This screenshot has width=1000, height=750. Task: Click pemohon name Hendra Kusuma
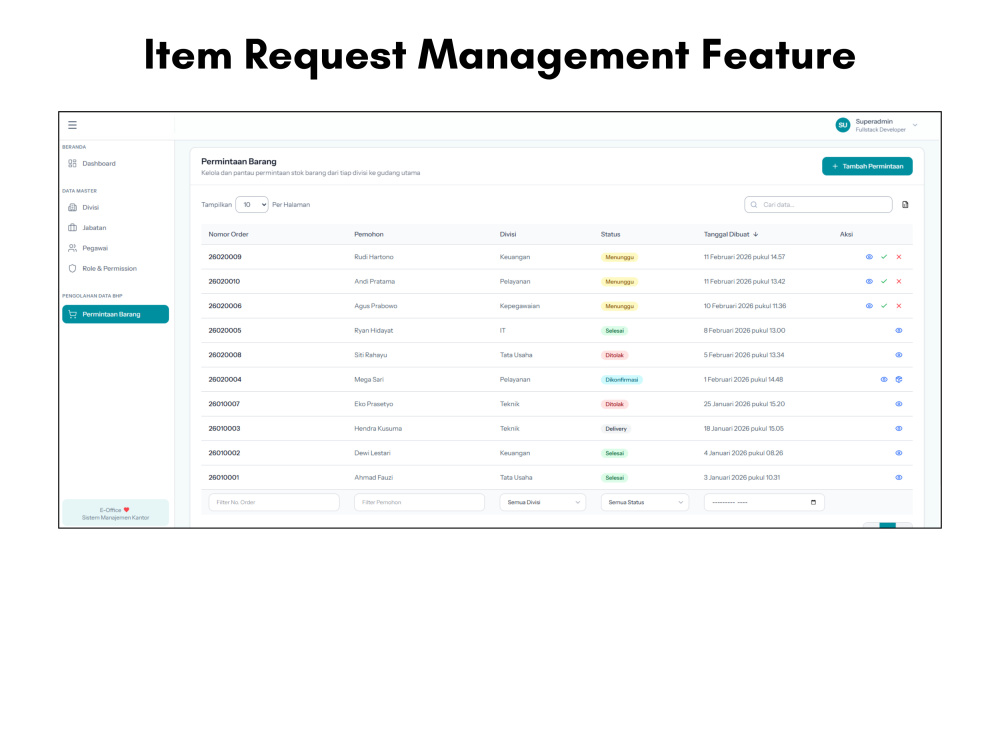pos(378,429)
